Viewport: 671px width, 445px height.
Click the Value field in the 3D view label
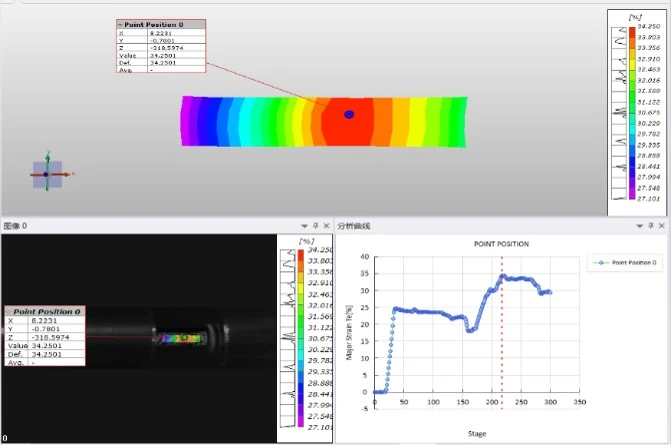(176, 56)
